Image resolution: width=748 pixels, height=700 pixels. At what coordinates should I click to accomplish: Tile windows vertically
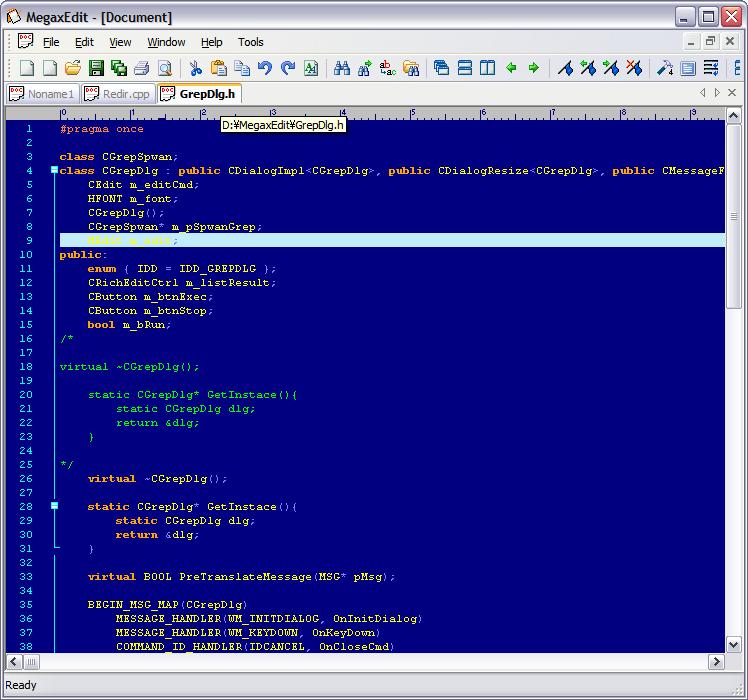(488, 68)
